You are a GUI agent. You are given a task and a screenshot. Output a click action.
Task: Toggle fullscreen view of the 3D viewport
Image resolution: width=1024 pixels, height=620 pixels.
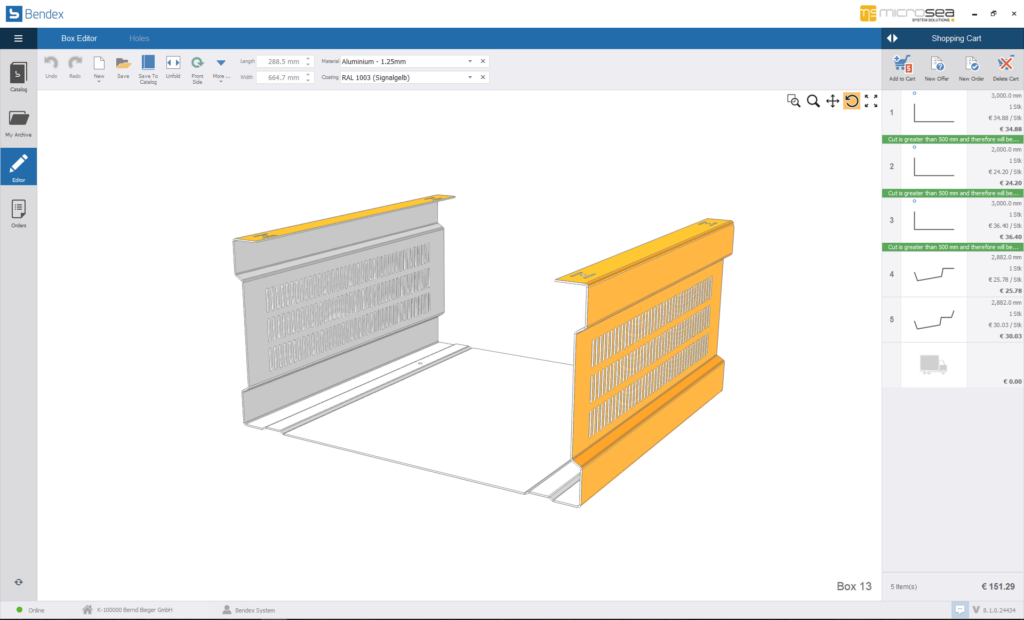[x=871, y=101]
